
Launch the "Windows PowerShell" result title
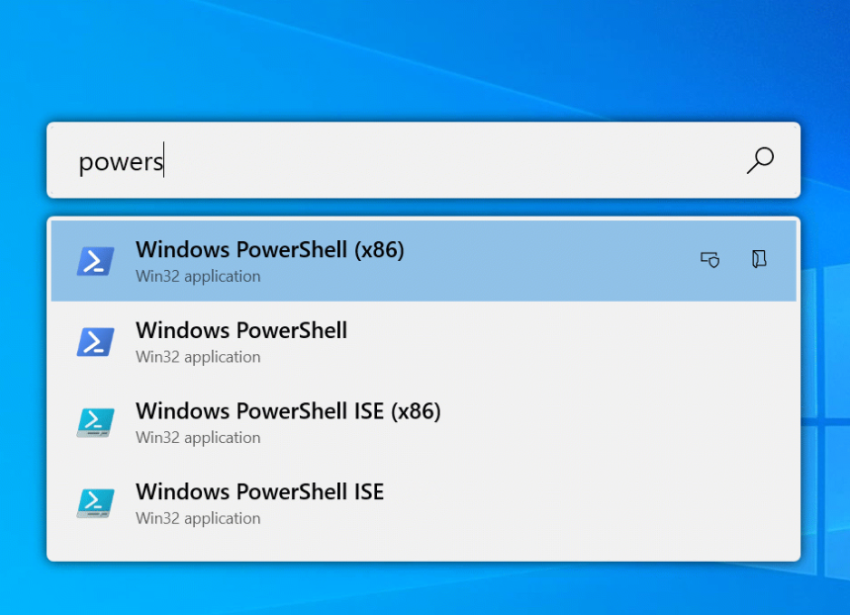[x=241, y=331]
